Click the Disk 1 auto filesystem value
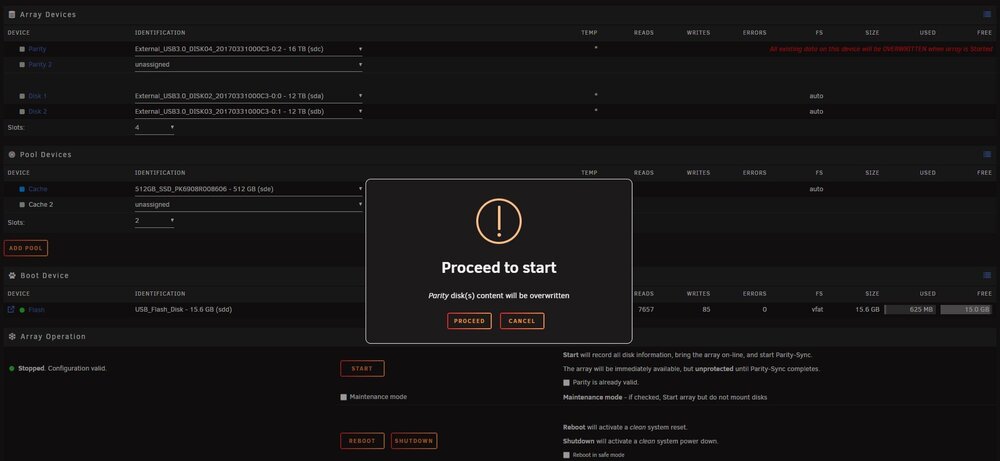This screenshot has width=1000, height=461. click(816, 96)
